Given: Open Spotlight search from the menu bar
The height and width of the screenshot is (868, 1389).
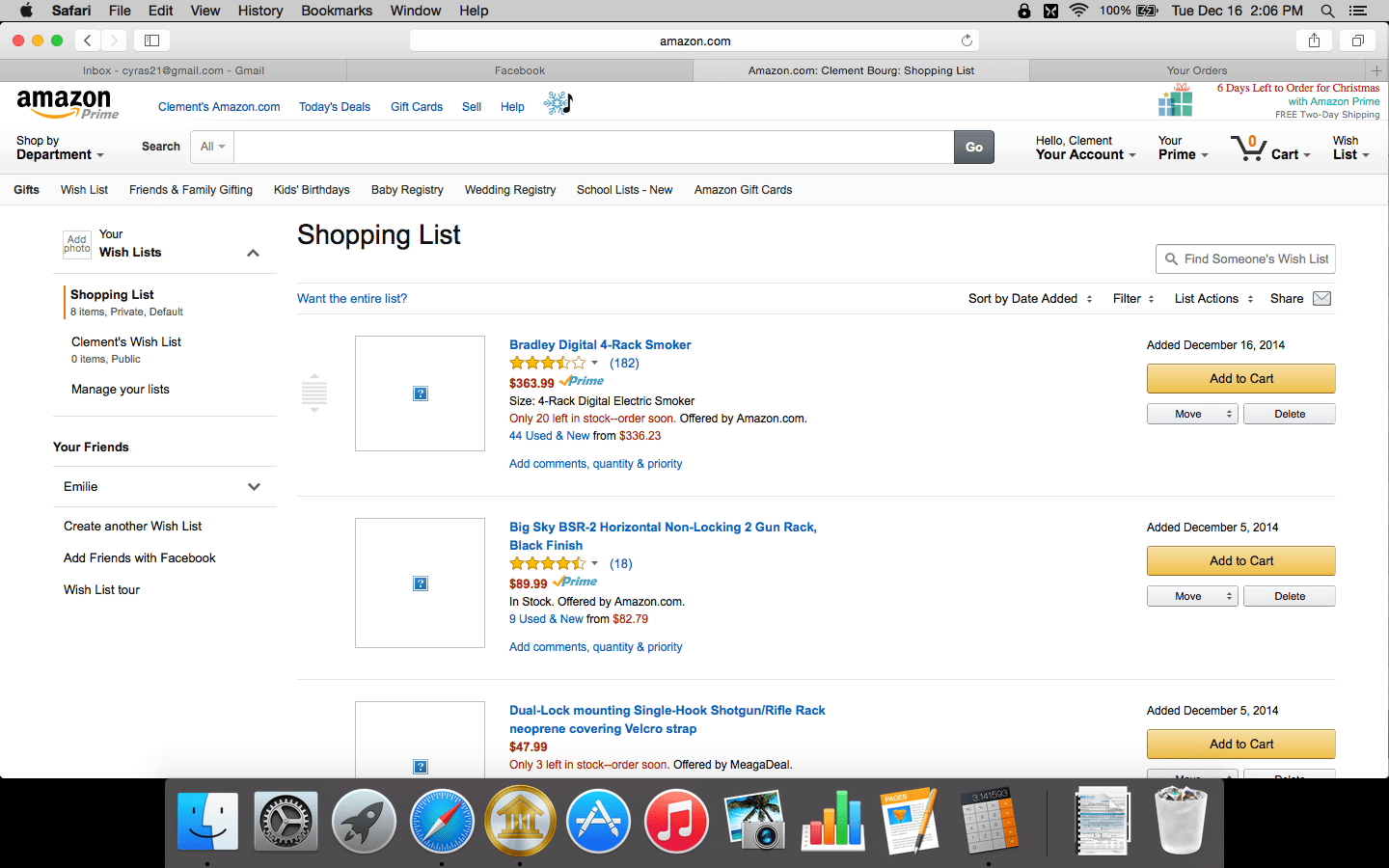Looking at the screenshot, I should pyautogui.click(x=1328, y=11).
